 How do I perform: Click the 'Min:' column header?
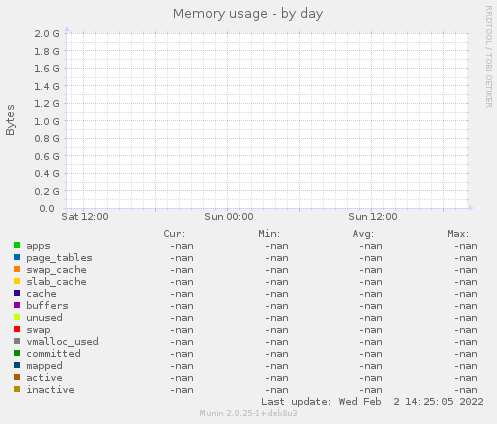coord(269,234)
